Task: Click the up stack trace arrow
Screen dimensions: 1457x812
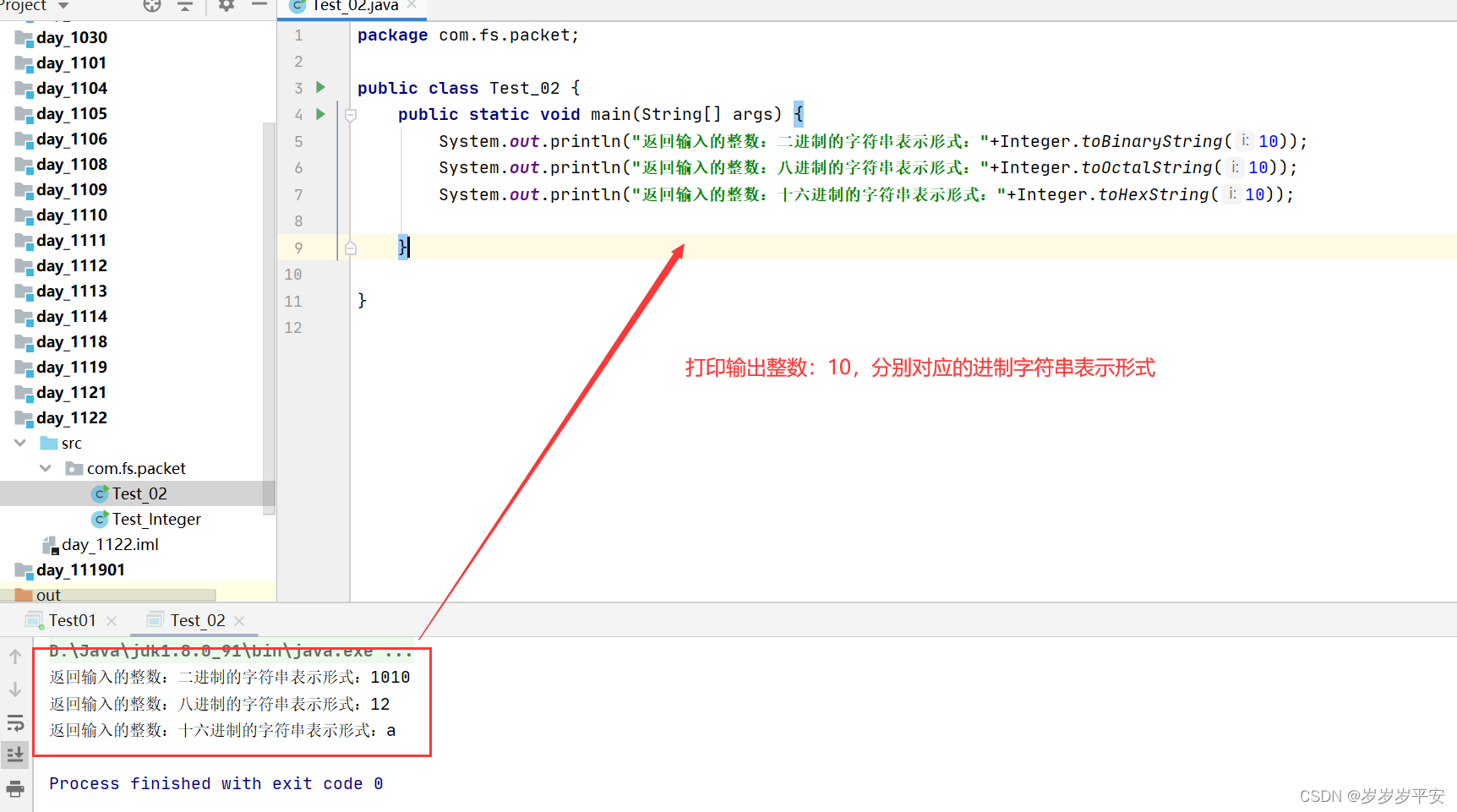Action: coord(15,657)
